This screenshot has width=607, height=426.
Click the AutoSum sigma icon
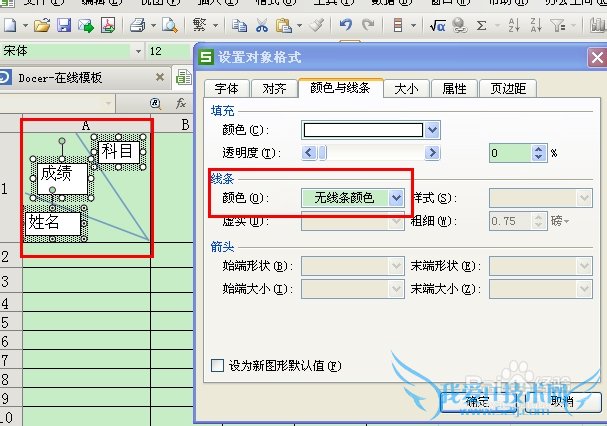(481, 26)
